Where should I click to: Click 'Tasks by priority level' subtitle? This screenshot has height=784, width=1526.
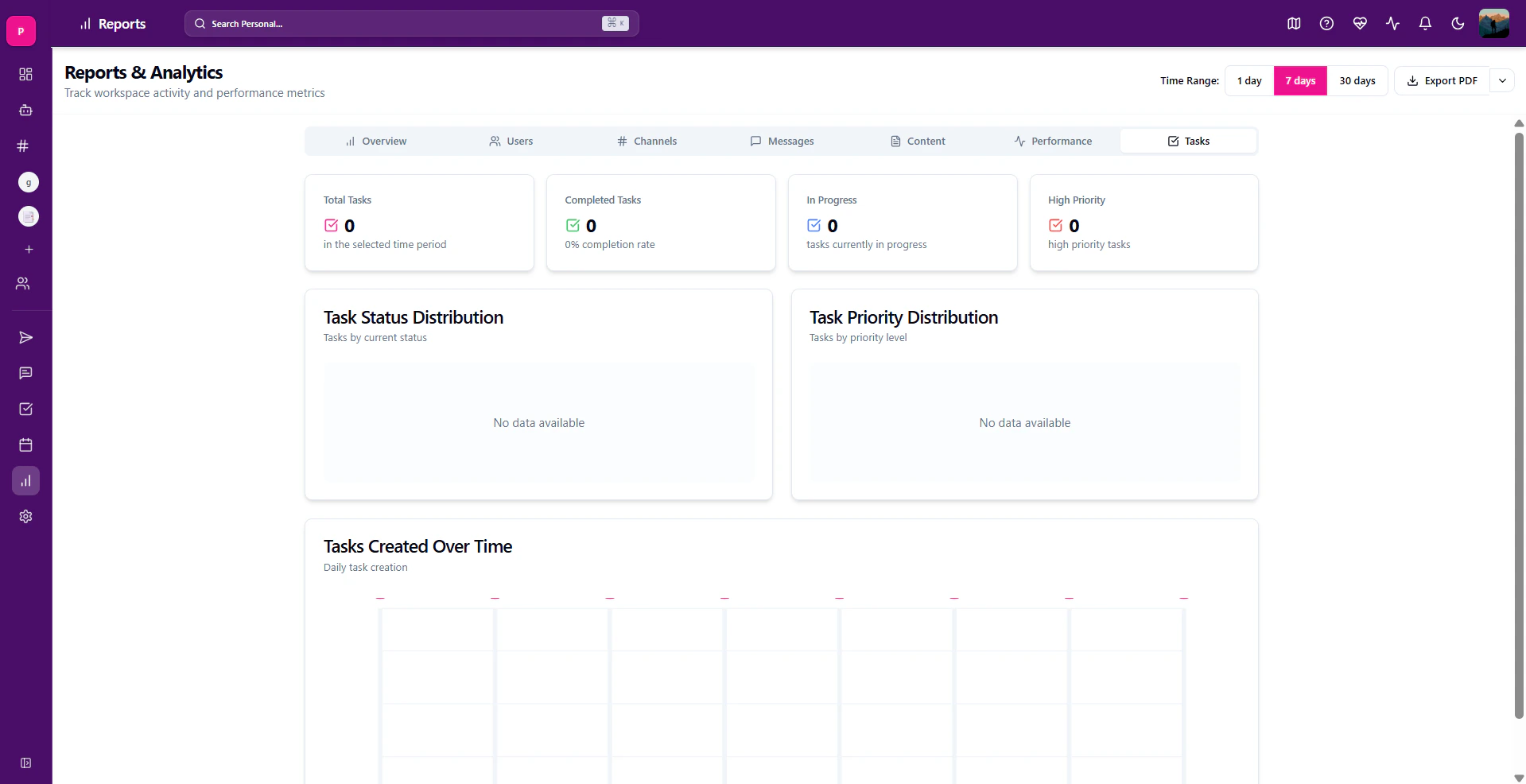point(858,338)
